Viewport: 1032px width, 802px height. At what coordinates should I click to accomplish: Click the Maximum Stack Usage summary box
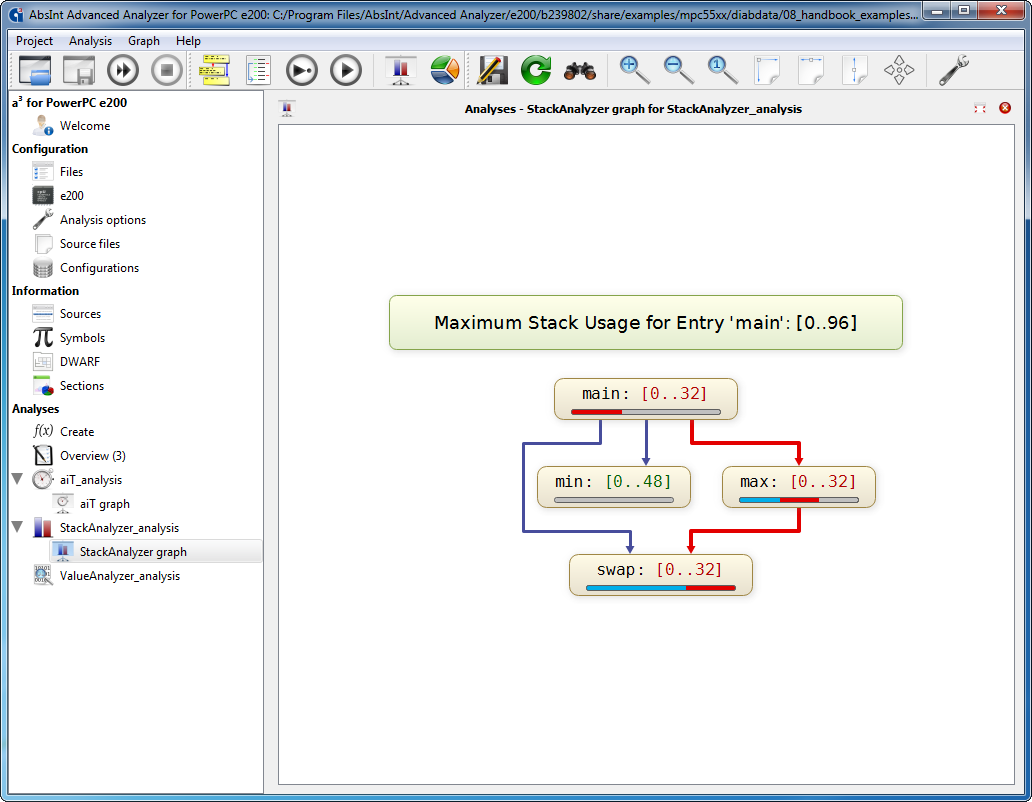tap(646, 322)
